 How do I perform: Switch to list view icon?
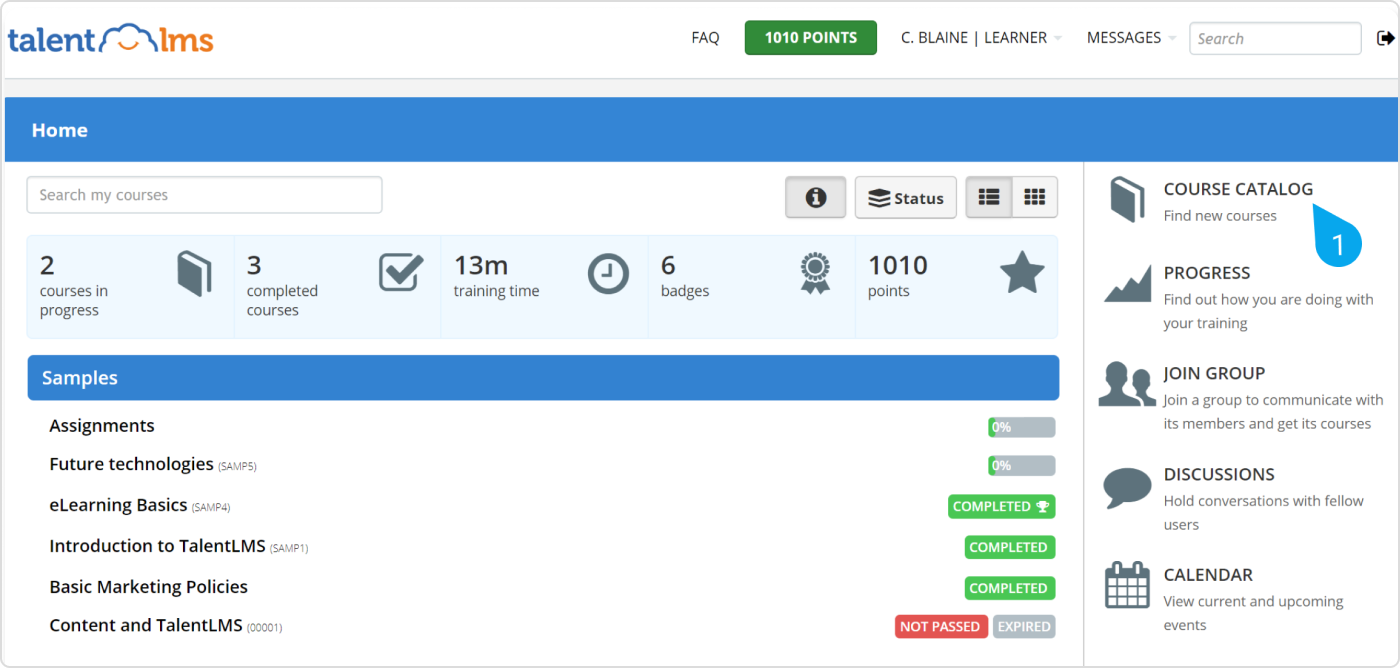989,198
